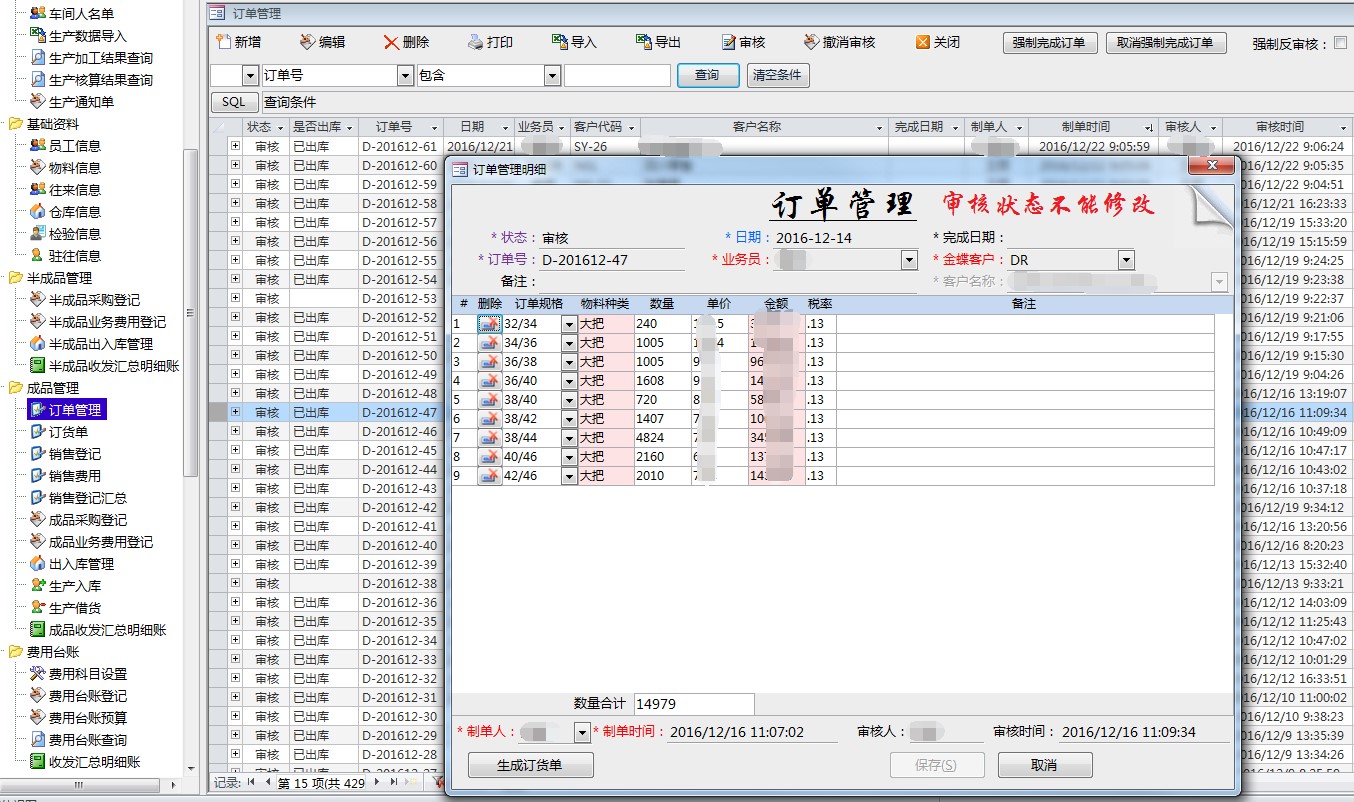The width and height of the screenshot is (1354, 802).
Task: Click the 清空条件 button
Action: click(x=778, y=75)
